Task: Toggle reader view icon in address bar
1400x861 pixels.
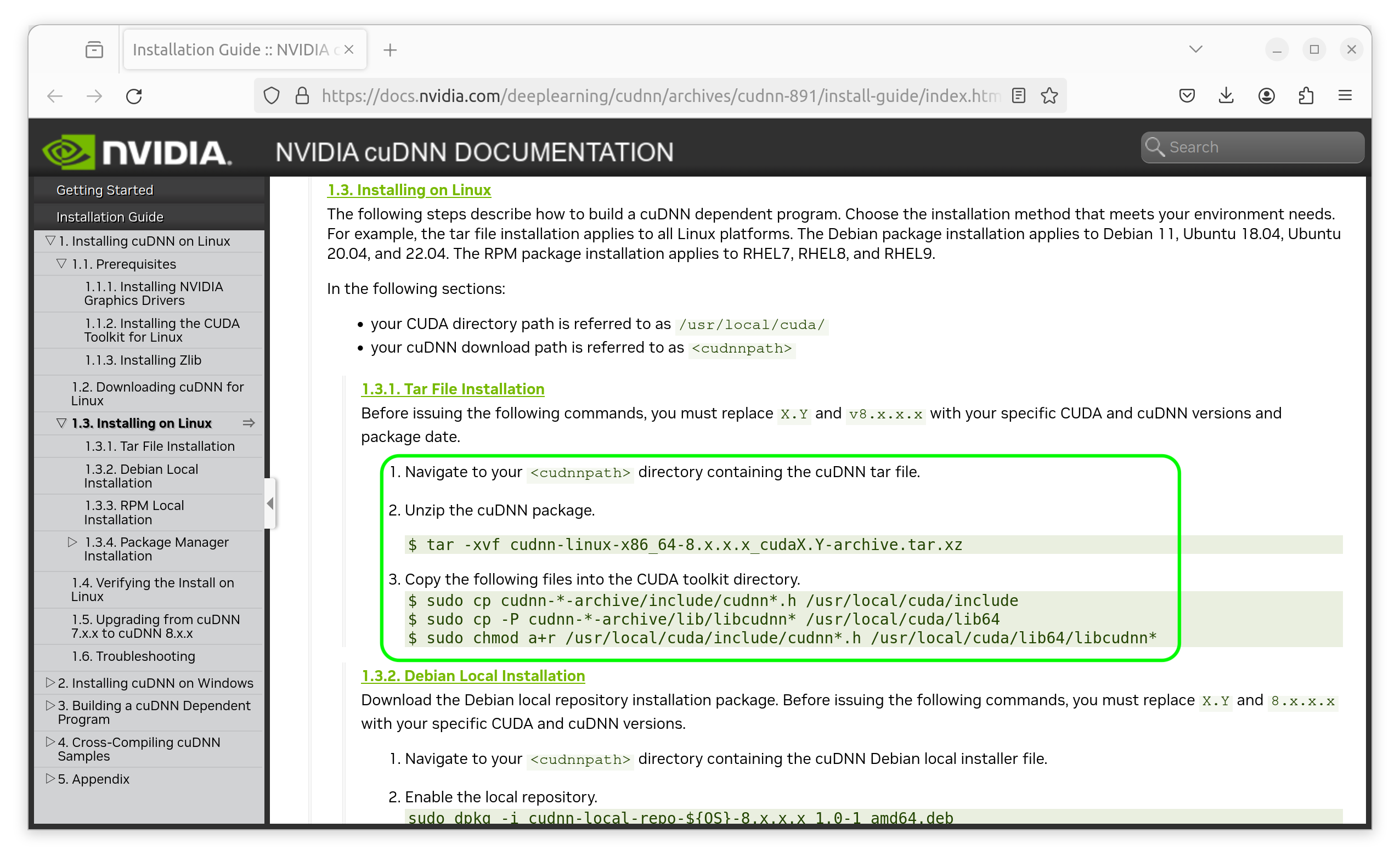Action: click(1019, 95)
